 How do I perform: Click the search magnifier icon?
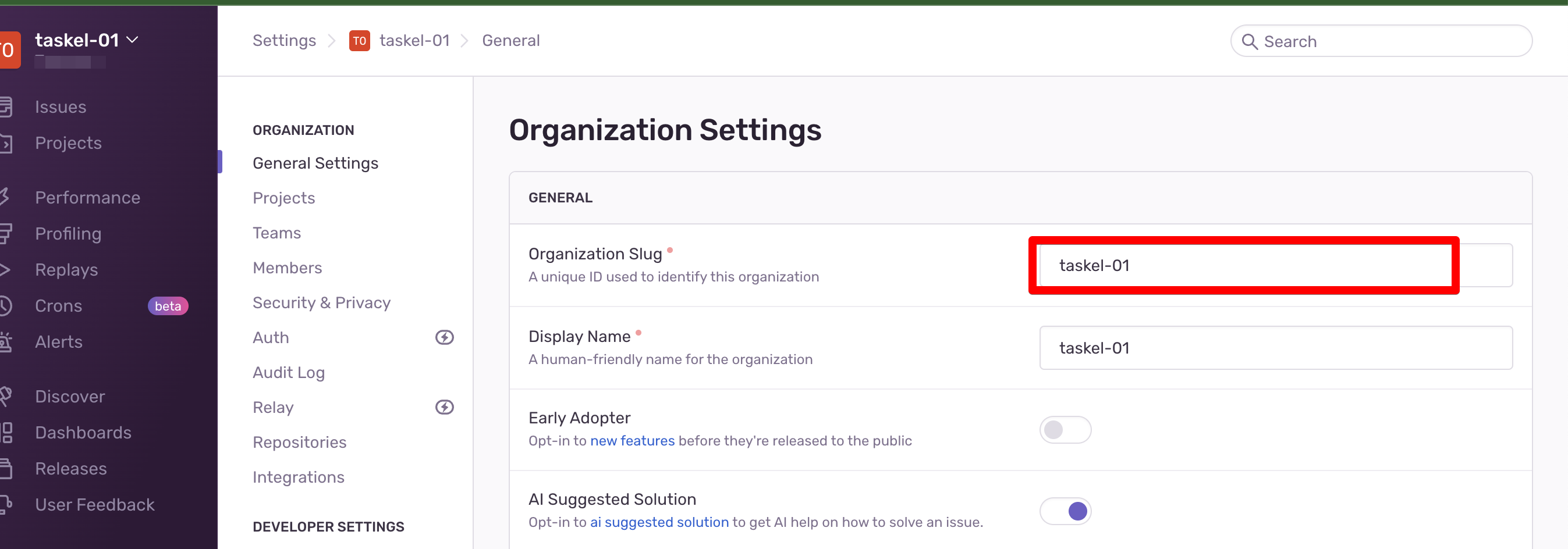pos(1249,41)
